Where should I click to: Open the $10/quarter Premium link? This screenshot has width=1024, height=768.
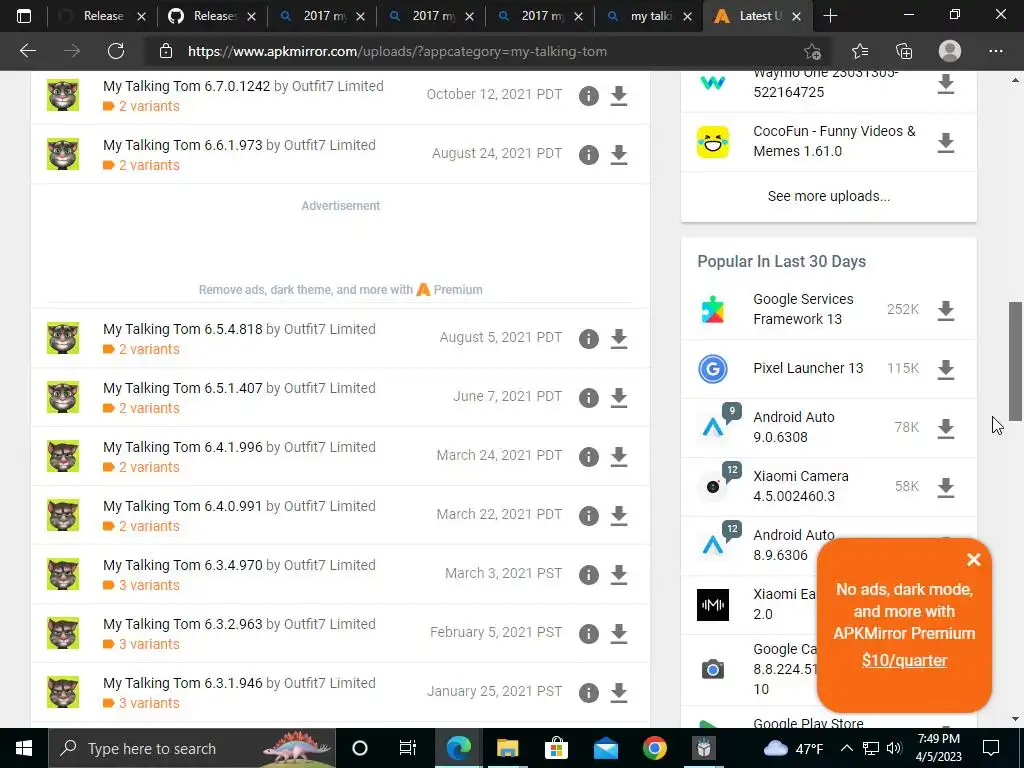point(904,660)
